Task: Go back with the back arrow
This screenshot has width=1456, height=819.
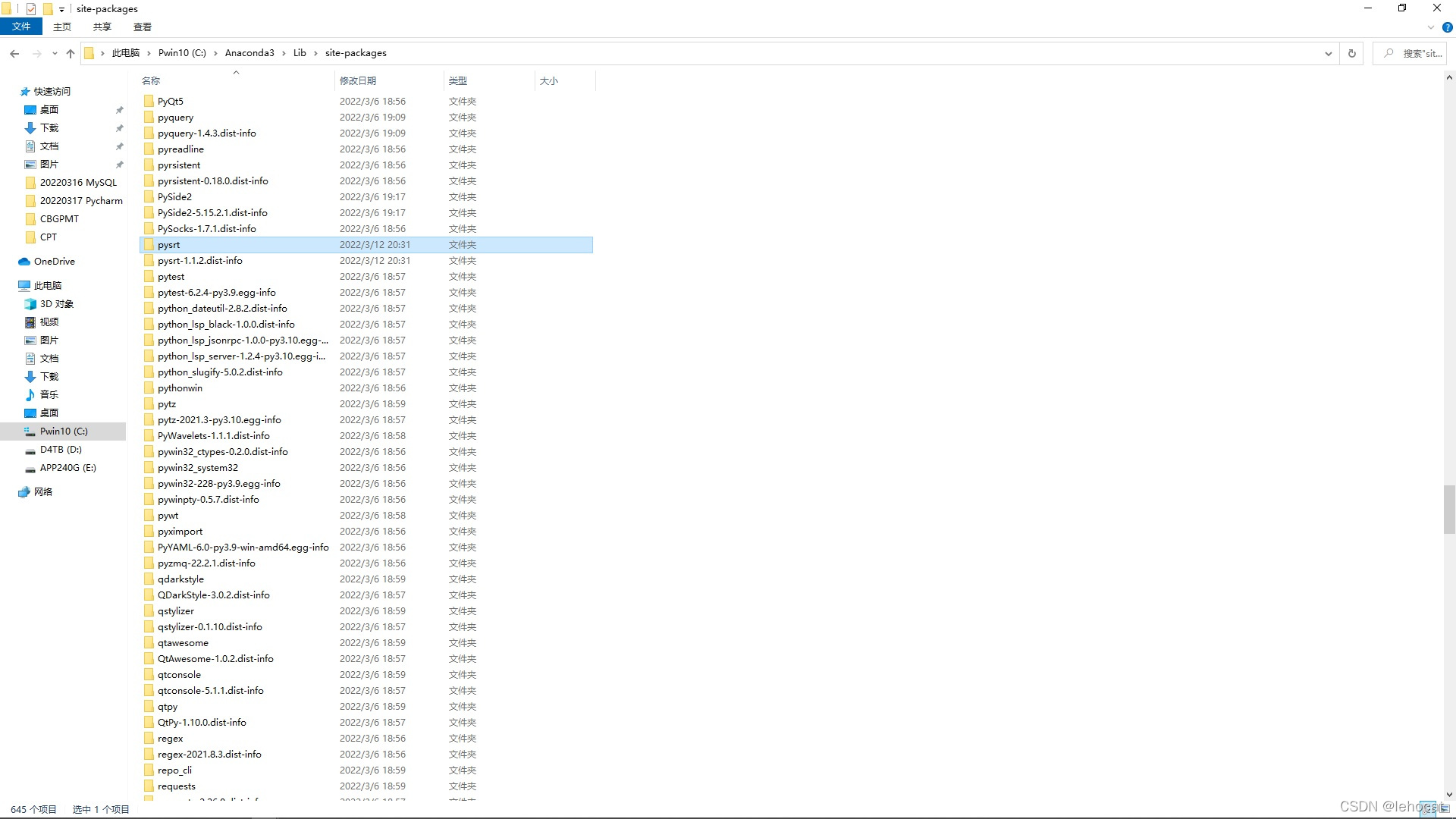Action: click(x=14, y=53)
